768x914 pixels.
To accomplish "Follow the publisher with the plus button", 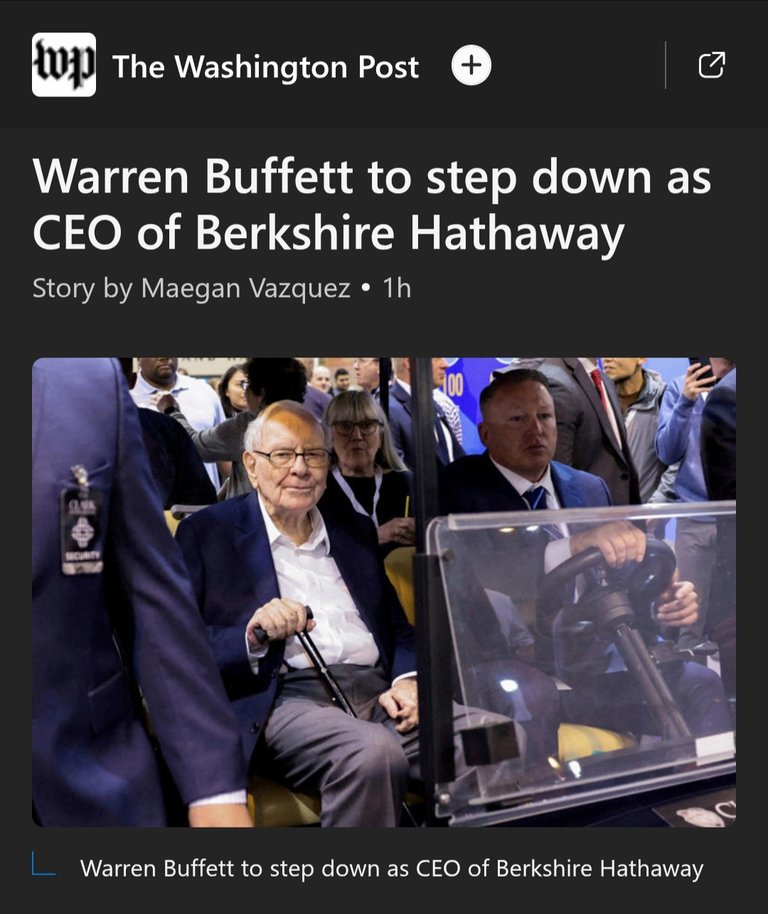I will [x=471, y=65].
